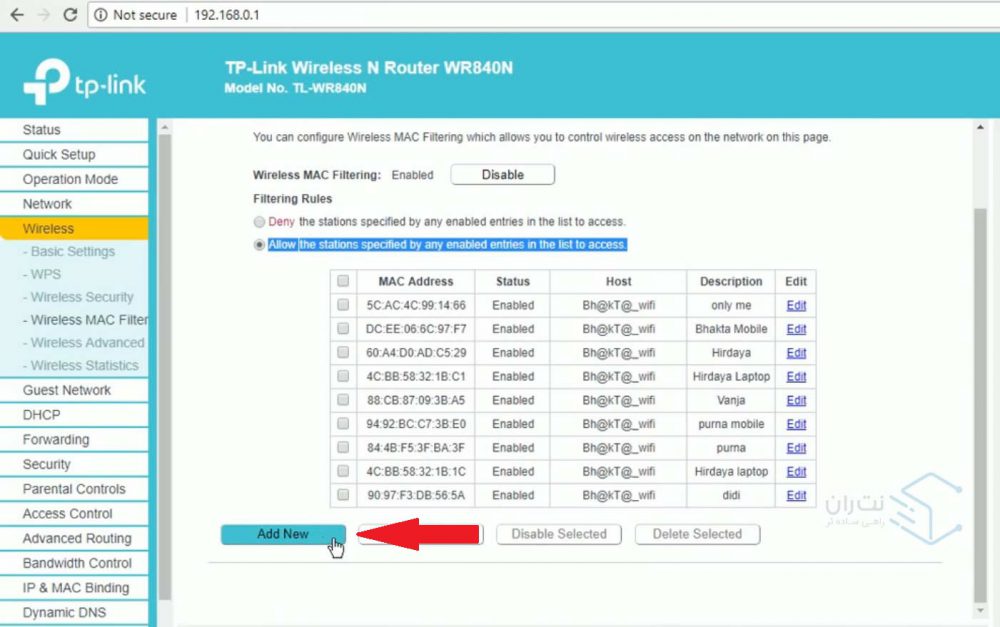Tick checkbox for the didi entry
The height and width of the screenshot is (627, 1000).
343,495
